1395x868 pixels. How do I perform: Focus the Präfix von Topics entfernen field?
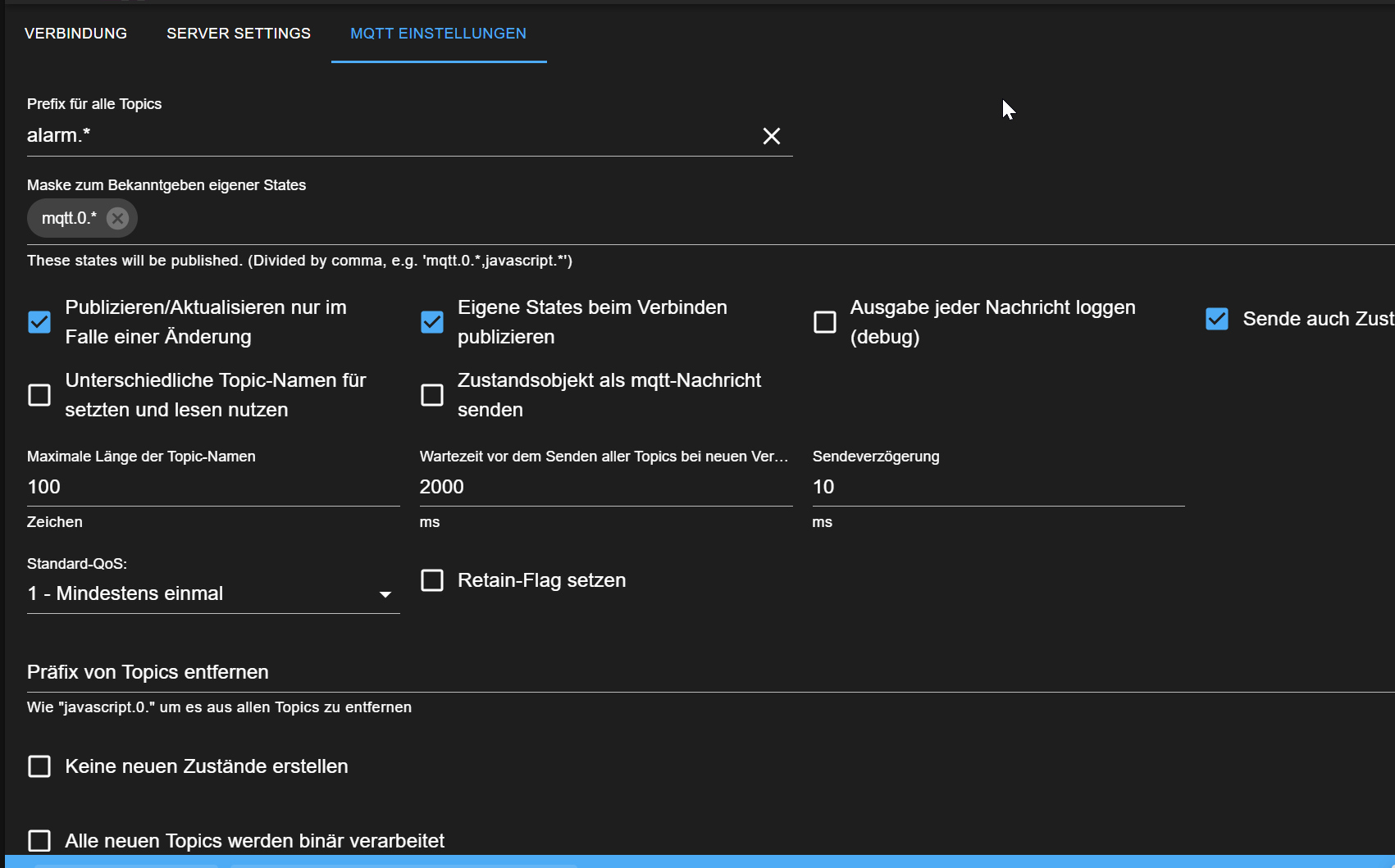click(710, 672)
